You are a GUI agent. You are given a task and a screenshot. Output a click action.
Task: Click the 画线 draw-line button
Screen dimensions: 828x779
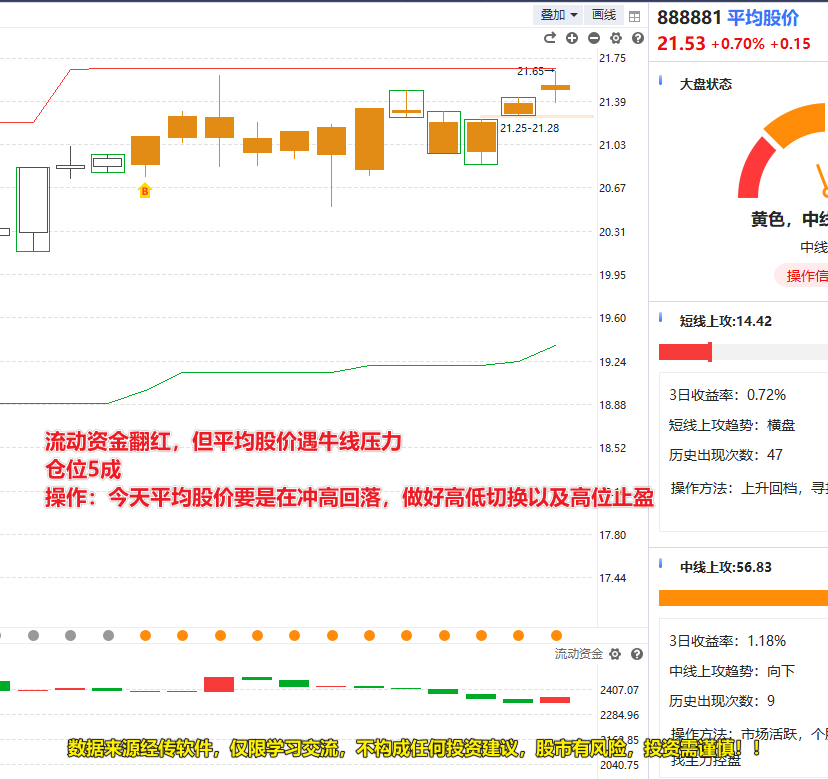click(604, 15)
